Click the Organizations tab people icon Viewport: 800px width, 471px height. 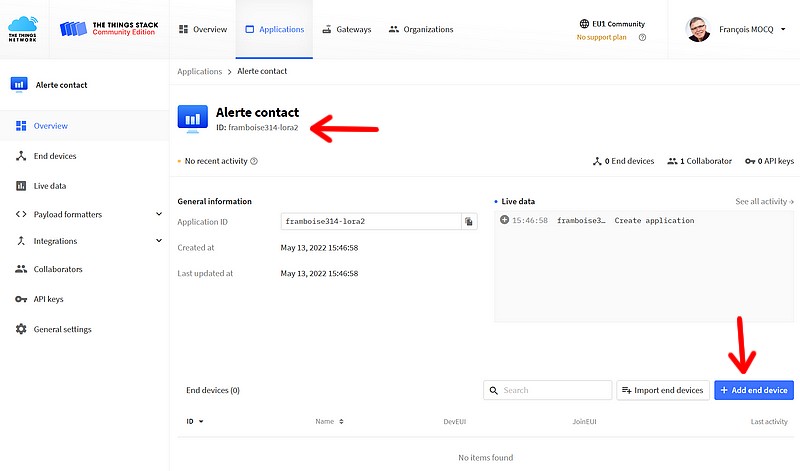(393, 29)
